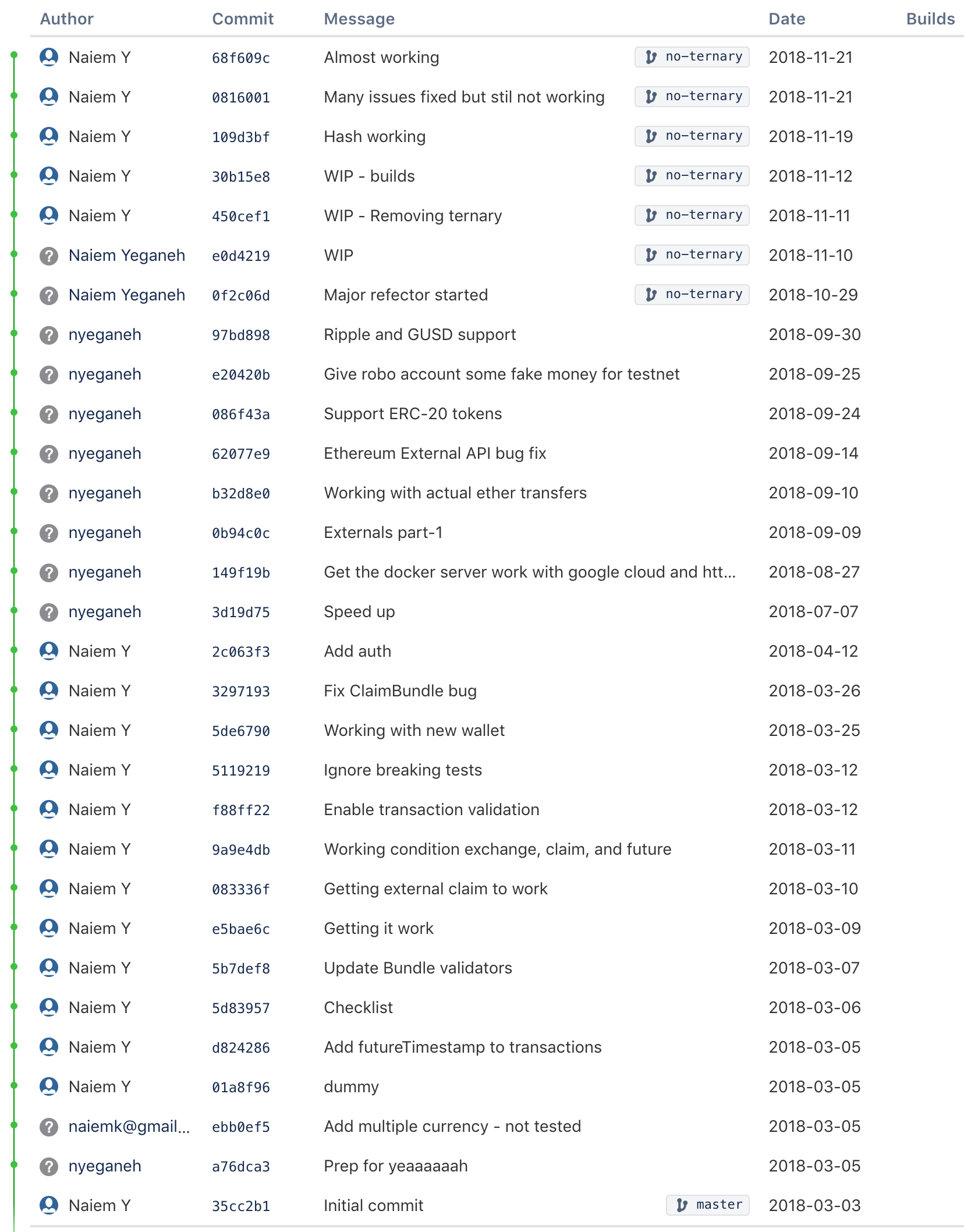Click date 2018-04-12 on Add auth row
The image size is (964, 1232).
[x=813, y=651]
